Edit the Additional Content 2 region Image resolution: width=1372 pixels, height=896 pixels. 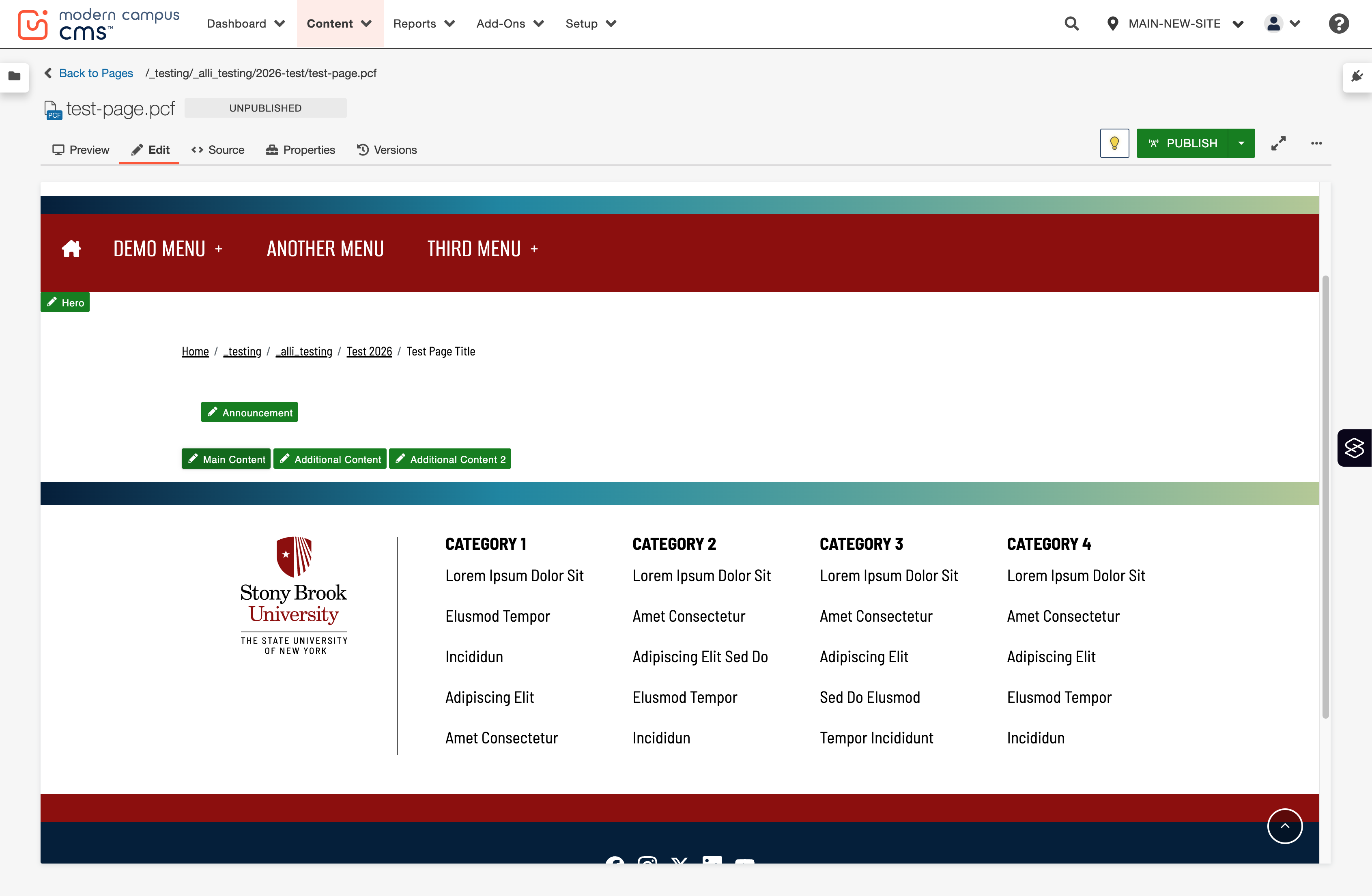click(x=449, y=459)
